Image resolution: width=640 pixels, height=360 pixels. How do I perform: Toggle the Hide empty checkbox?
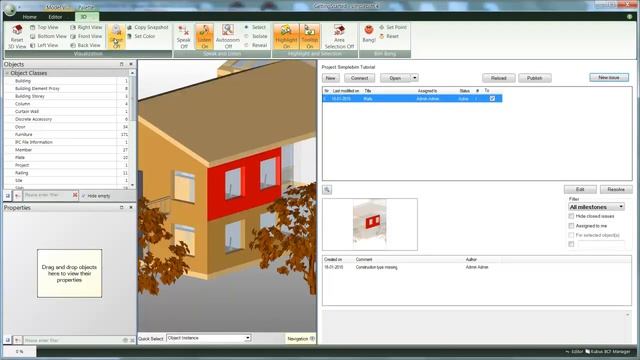(84, 196)
